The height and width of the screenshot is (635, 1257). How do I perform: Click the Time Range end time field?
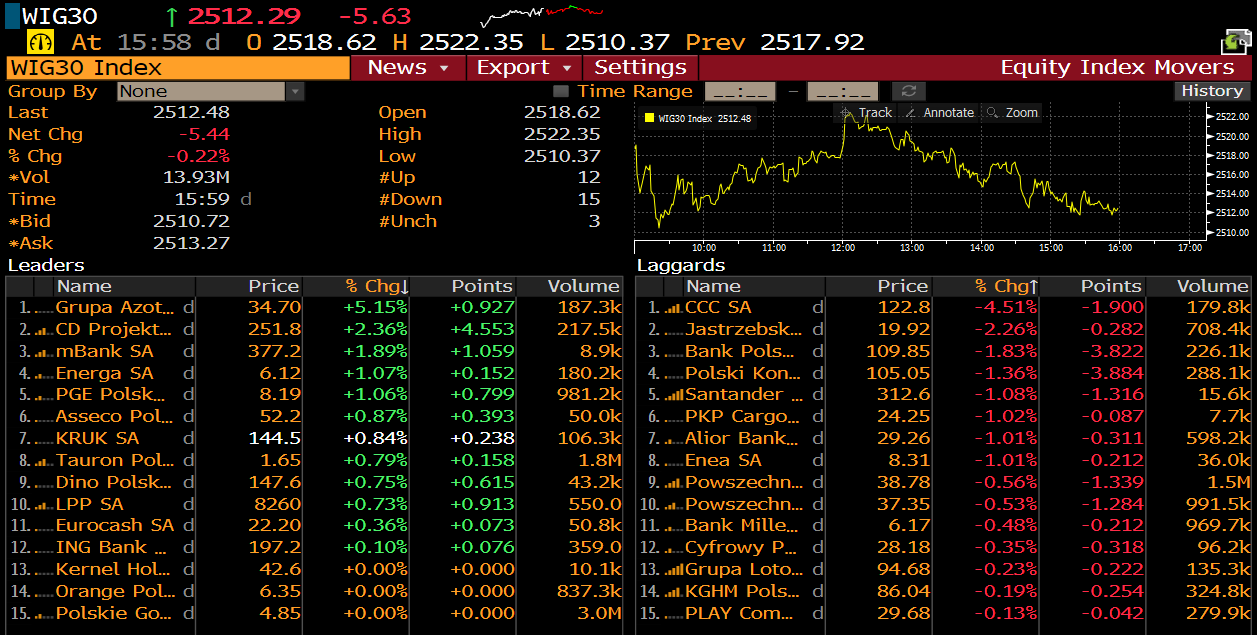coord(842,91)
